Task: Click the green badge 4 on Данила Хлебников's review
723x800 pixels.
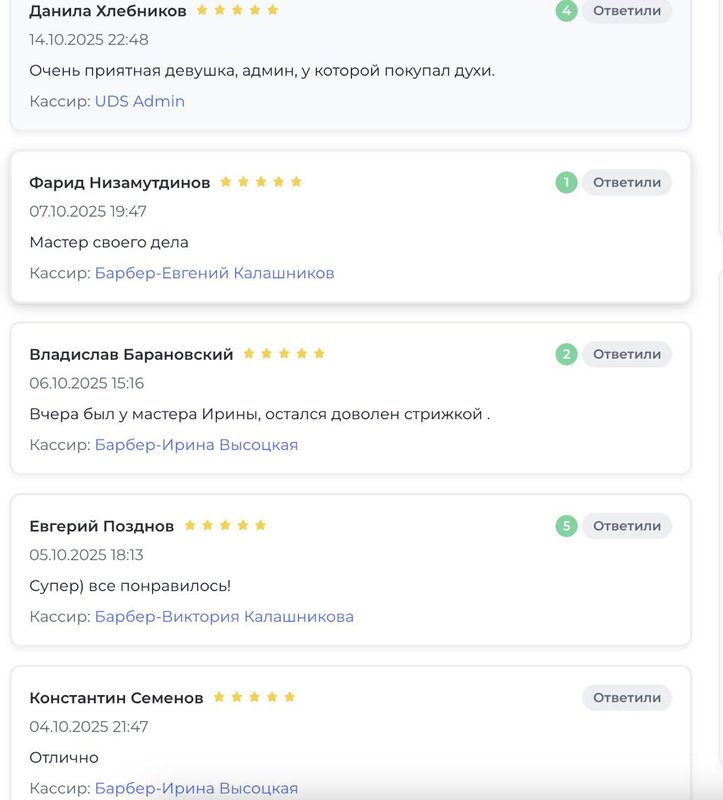Action: point(567,11)
